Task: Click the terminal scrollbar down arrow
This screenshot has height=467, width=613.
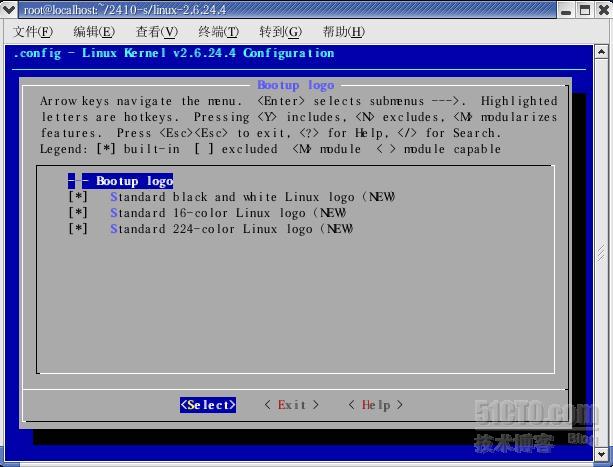Action: 601,454
